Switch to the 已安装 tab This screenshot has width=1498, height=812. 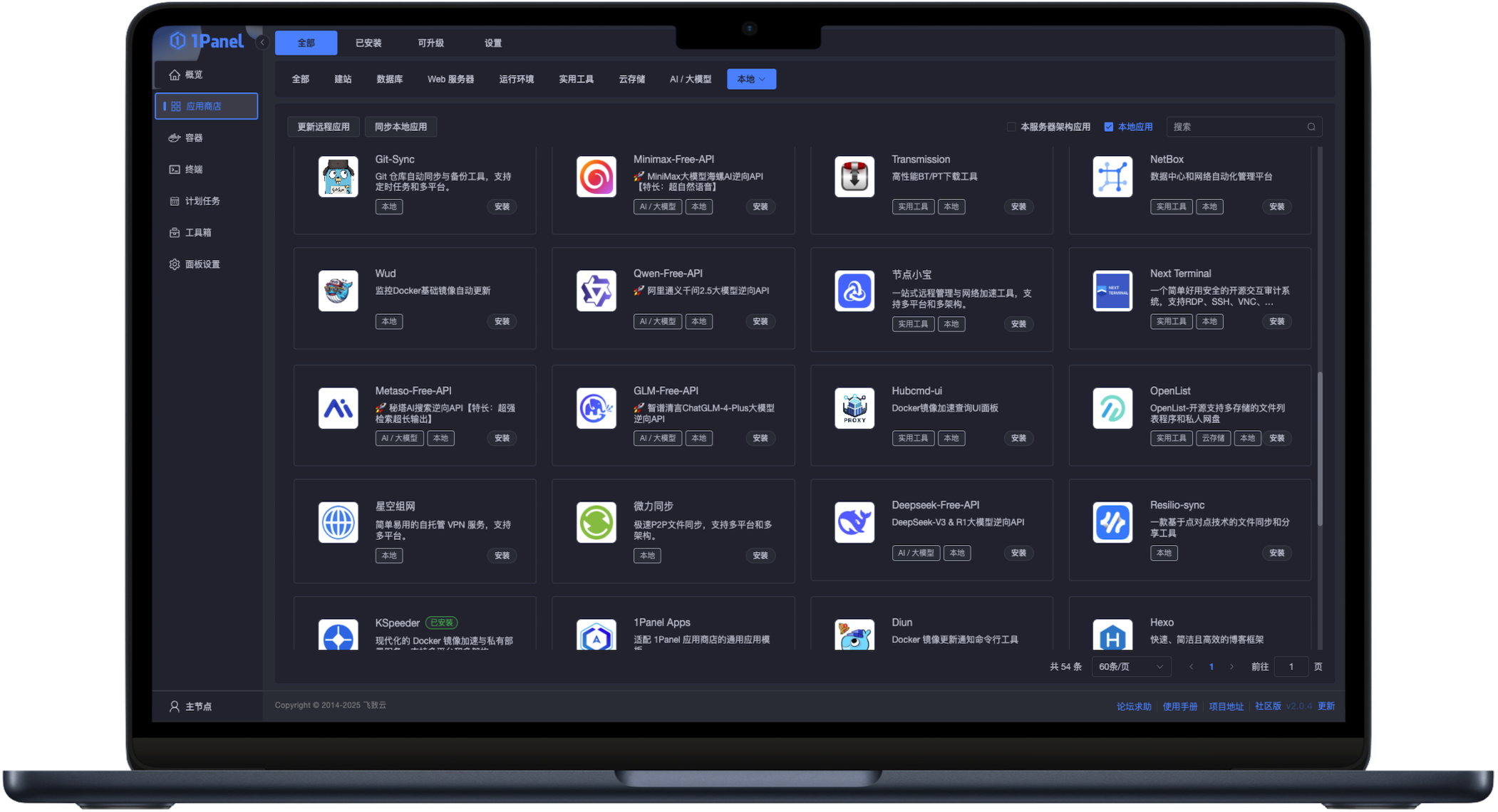(x=368, y=43)
